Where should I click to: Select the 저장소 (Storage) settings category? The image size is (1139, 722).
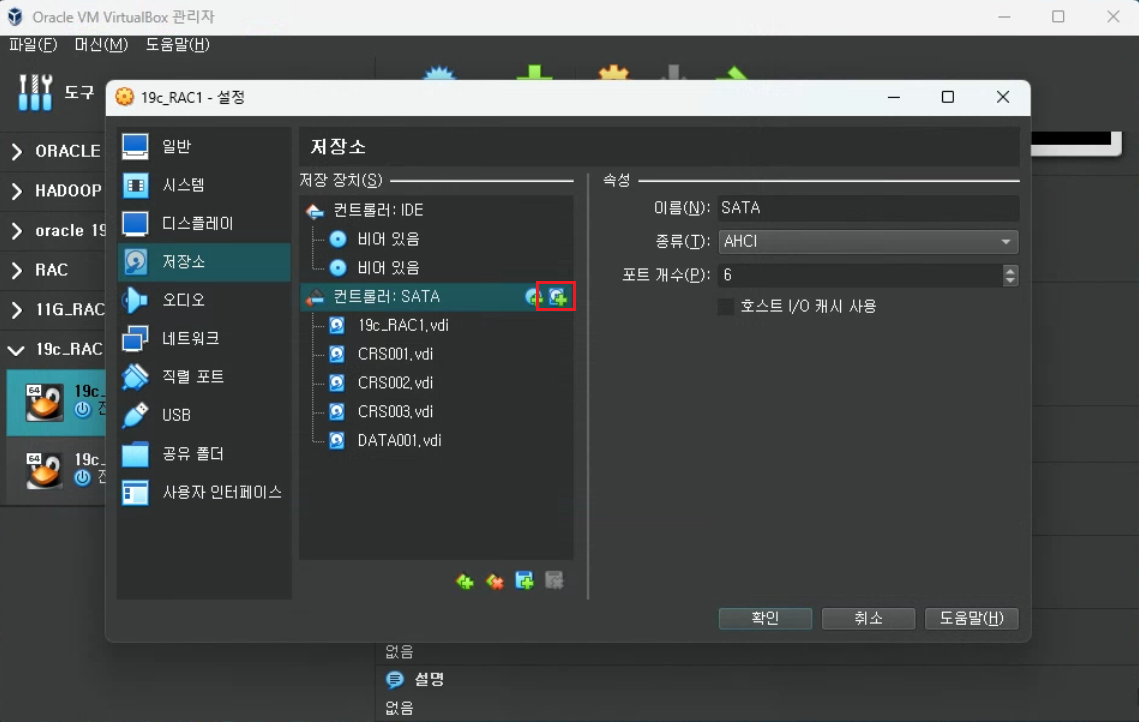[204, 261]
